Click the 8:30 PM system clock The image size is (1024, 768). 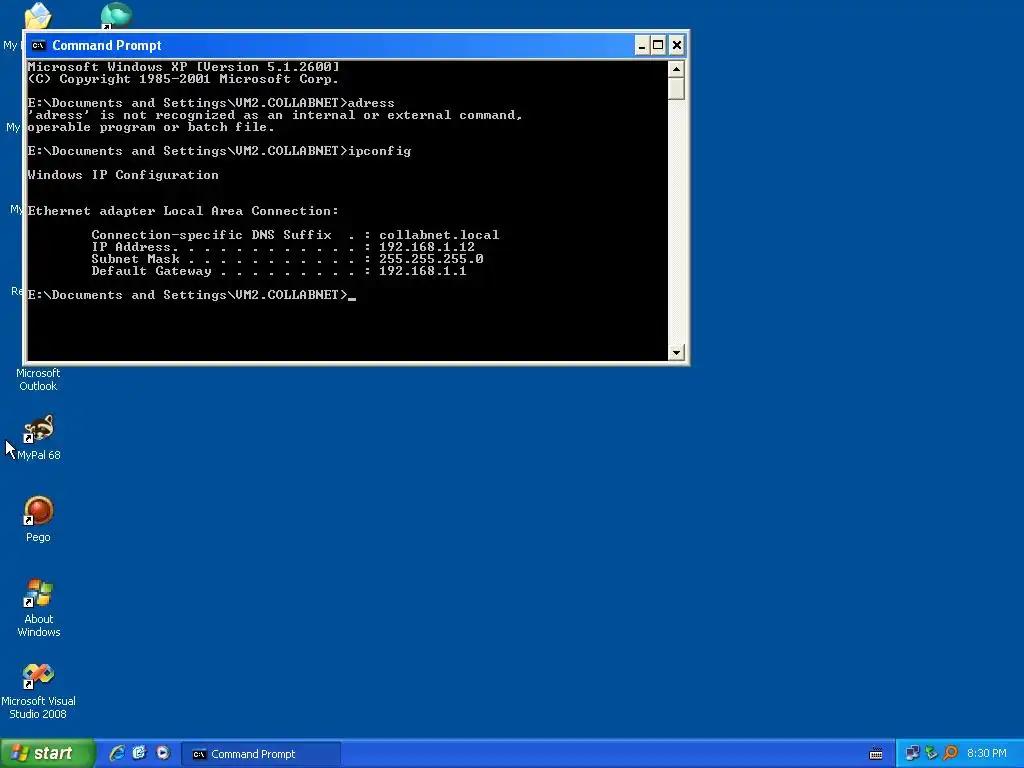987,754
